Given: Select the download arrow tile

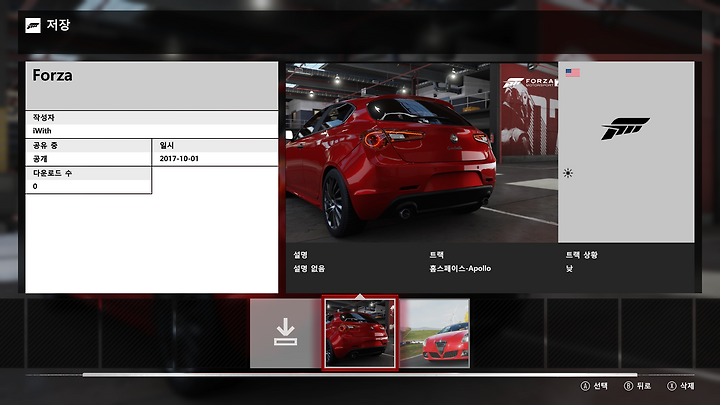Looking at the screenshot, I should (285, 333).
